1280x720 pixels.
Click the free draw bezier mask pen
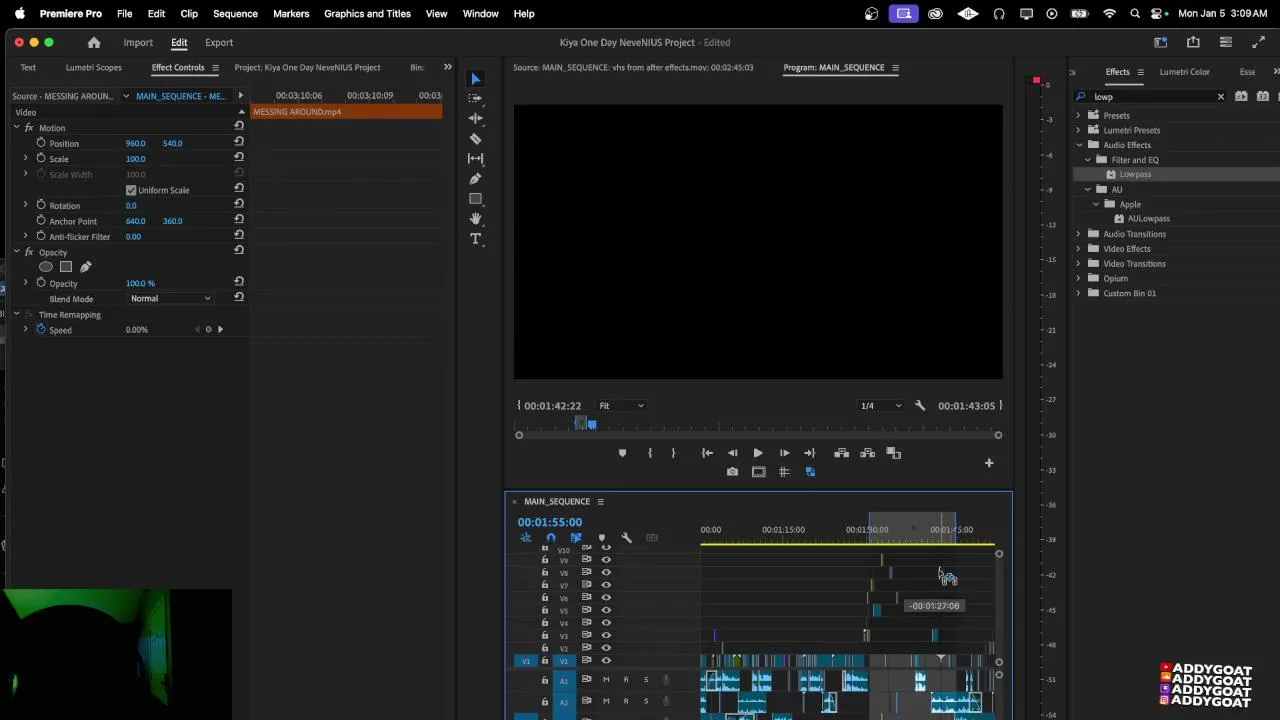pos(86,267)
